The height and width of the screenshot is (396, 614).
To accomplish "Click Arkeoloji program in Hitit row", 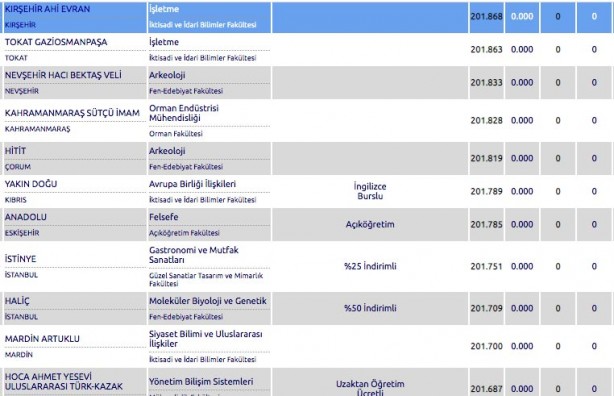I will point(167,151).
